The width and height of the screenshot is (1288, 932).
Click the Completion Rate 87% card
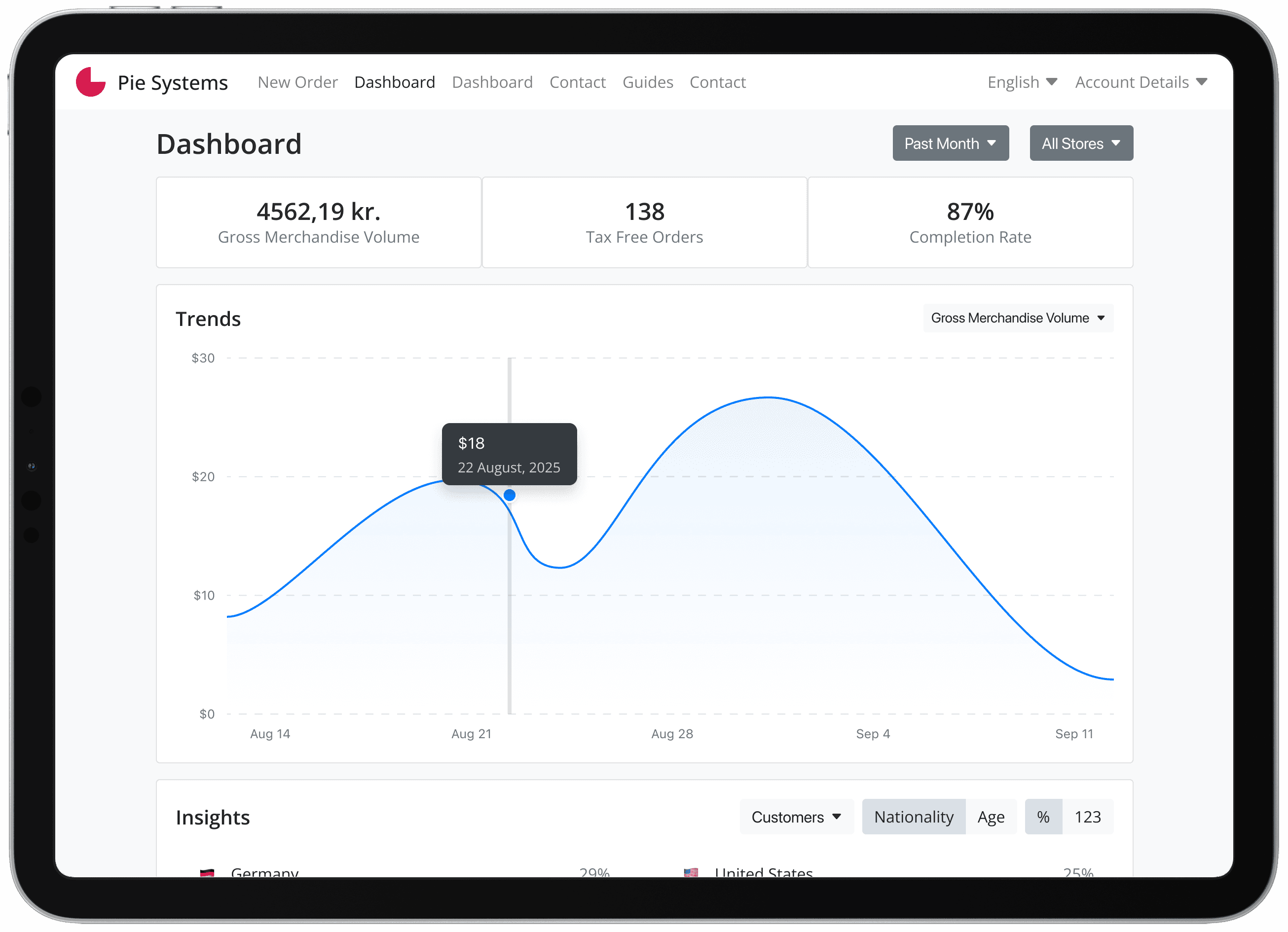pyautogui.click(x=970, y=222)
